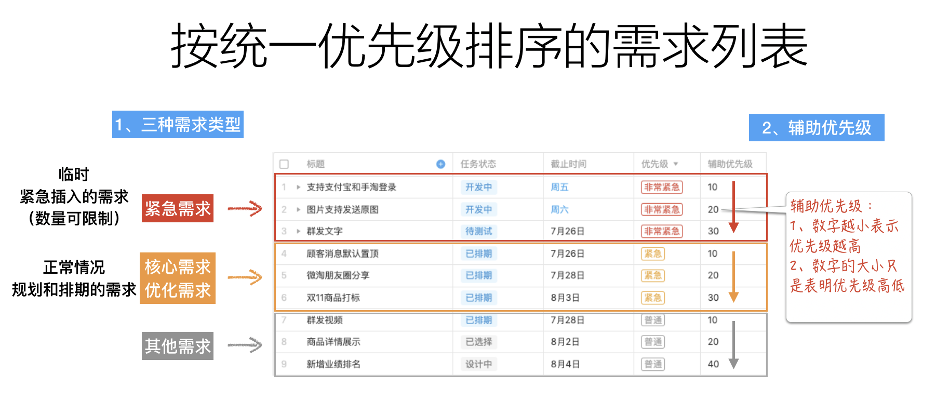Click the 8月4日 deadline cell
The width and height of the screenshot is (936, 402).
click(565, 364)
